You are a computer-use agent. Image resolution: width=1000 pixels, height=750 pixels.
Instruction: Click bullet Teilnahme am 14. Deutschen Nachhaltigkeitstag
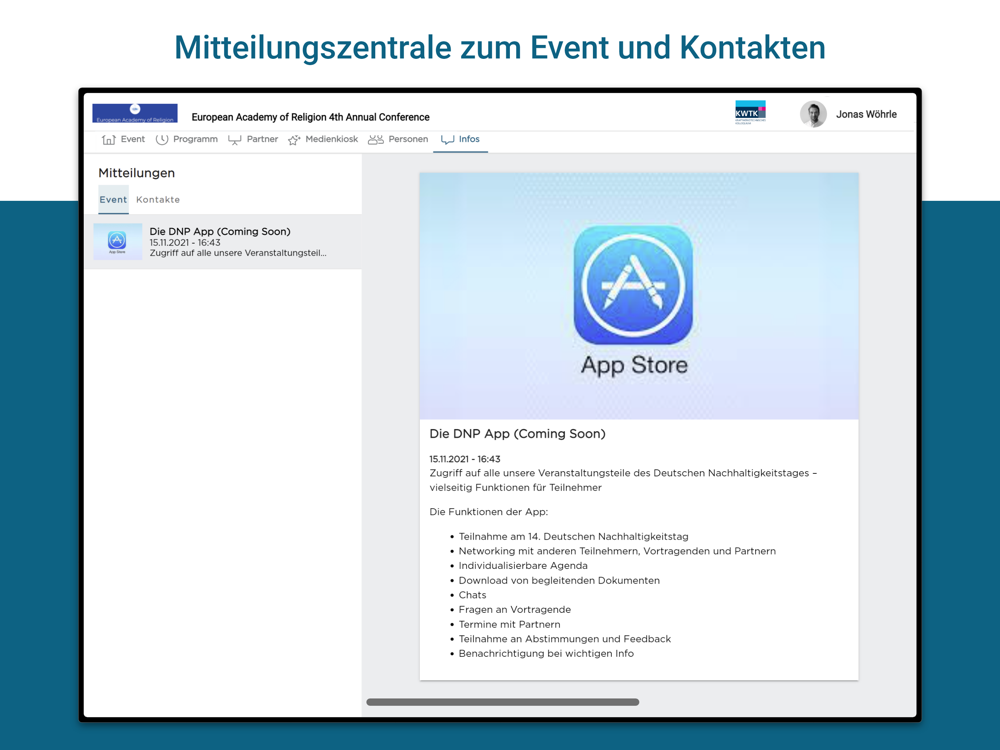coord(573,537)
